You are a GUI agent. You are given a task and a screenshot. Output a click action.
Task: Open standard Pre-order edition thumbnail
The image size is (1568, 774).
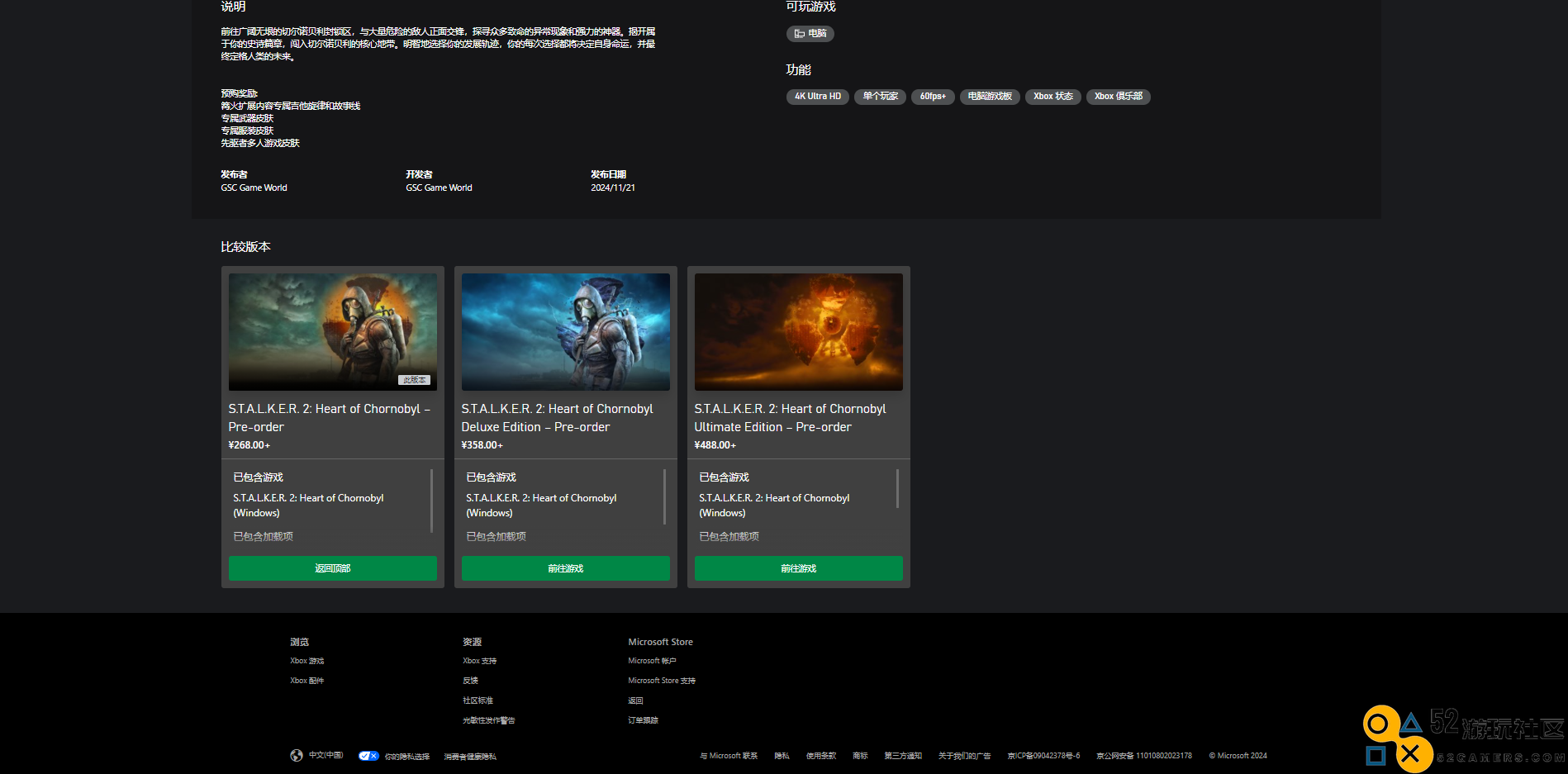[333, 332]
